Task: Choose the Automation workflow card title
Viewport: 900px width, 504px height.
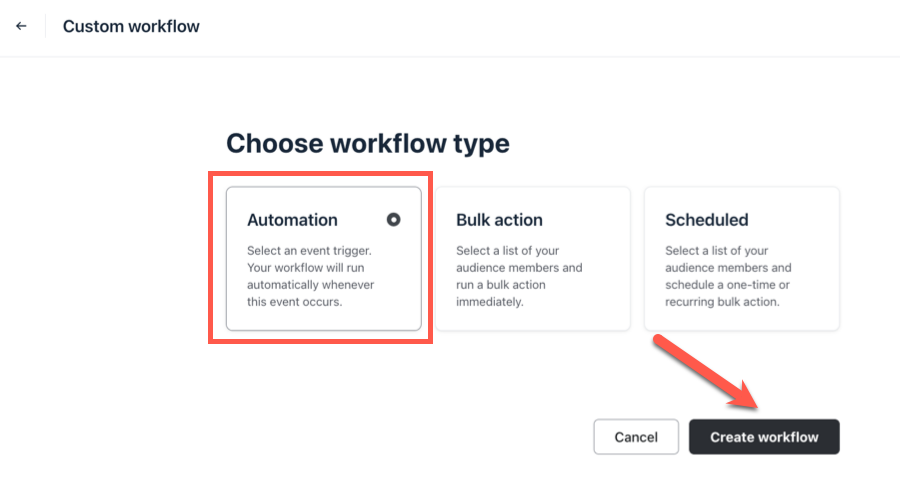Action: pyautogui.click(x=292, y=220)
